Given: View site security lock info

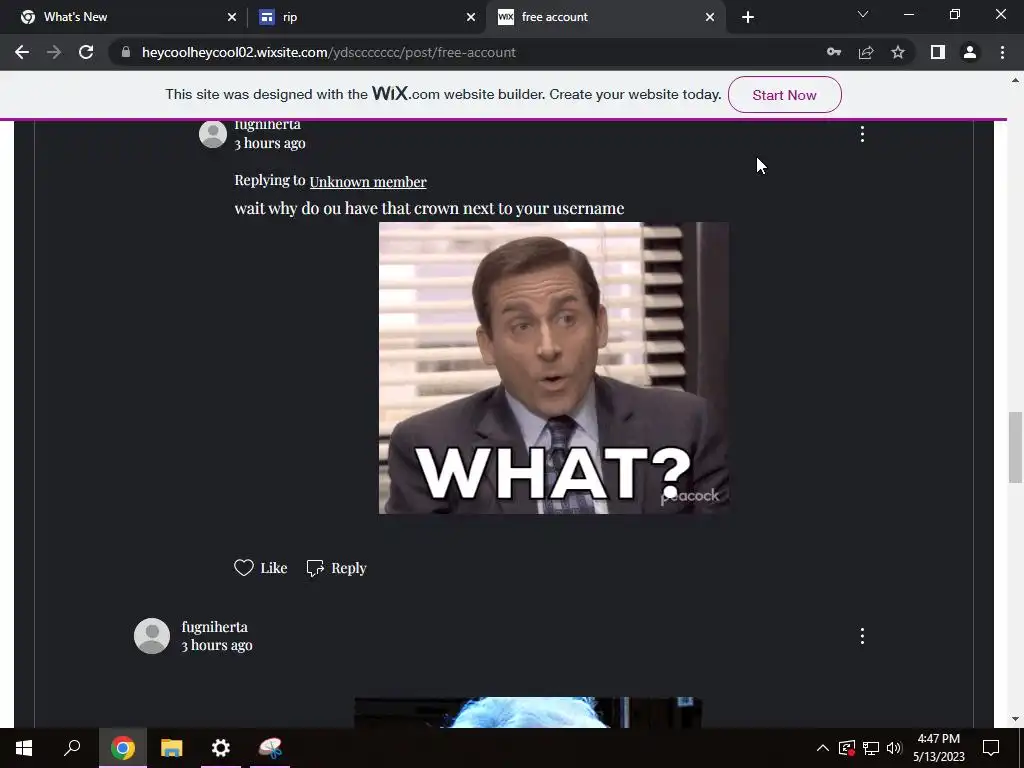Looking at the screenshot, I should click(x=126, y=52).
